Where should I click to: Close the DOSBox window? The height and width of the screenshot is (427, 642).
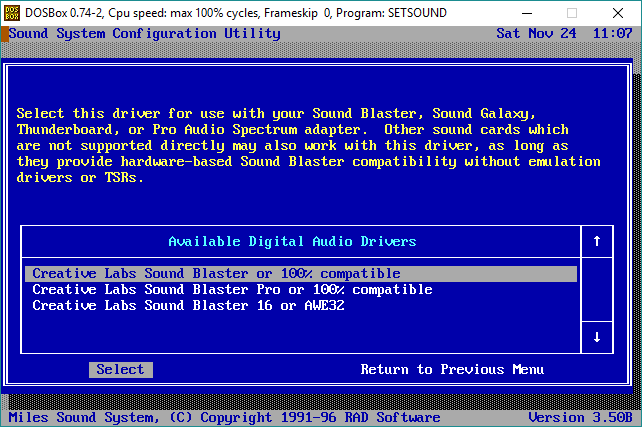point(618,13)
